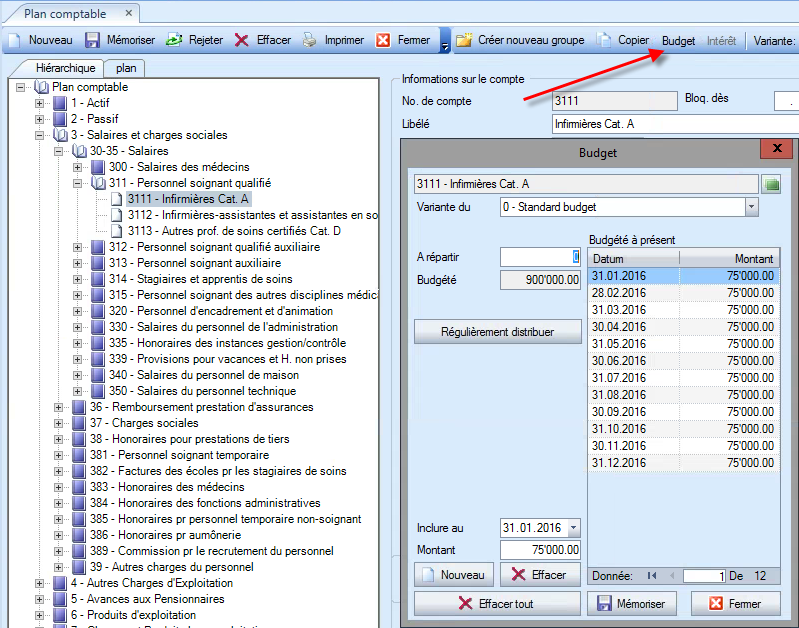
Task: Click the Rejeter toolbar icon
Action: tap(174, 41)
